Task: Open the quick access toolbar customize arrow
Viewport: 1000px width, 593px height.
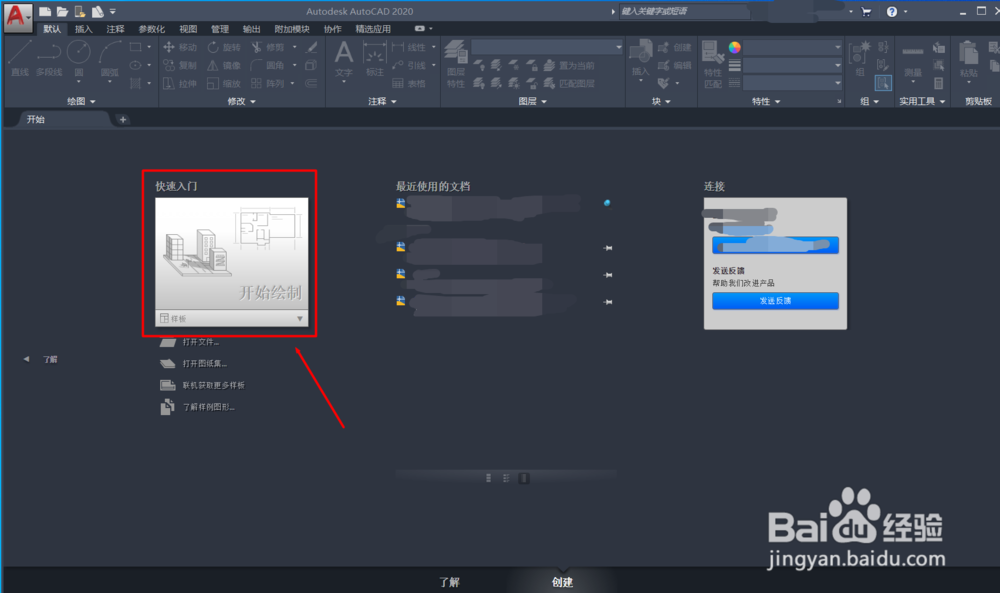Action: [x=113, y=11]
